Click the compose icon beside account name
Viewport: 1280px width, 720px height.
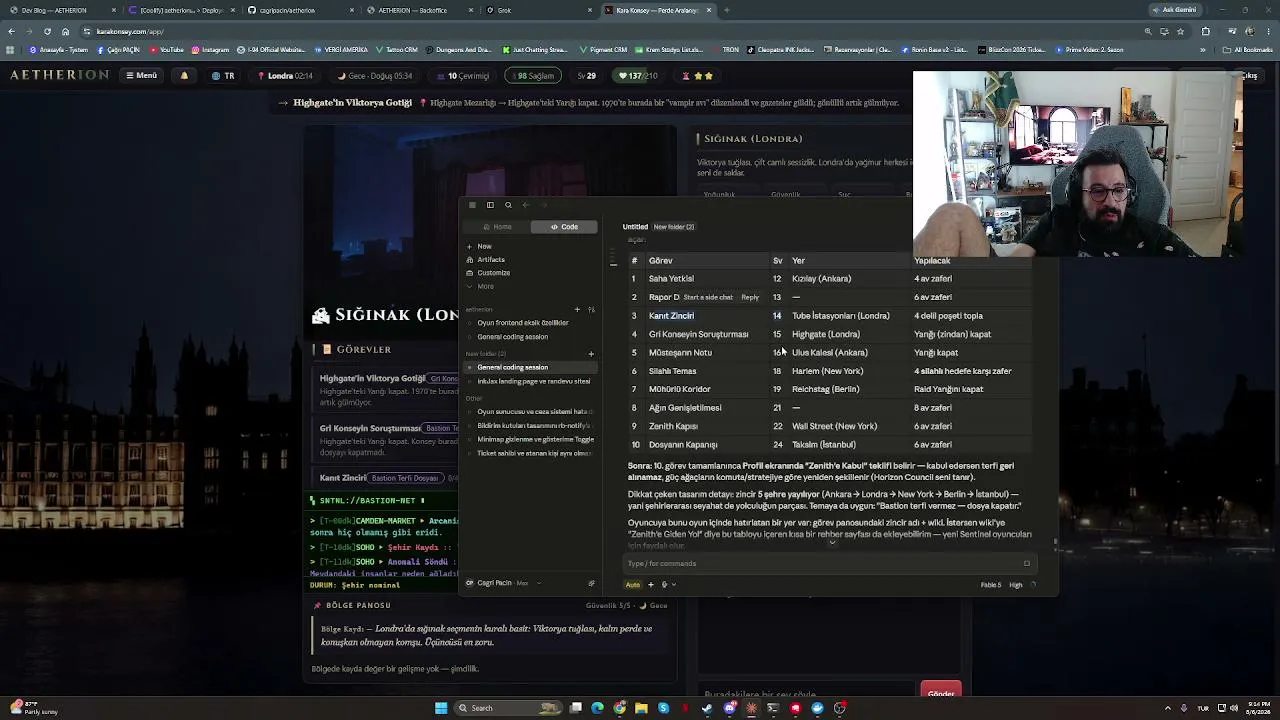591,583
